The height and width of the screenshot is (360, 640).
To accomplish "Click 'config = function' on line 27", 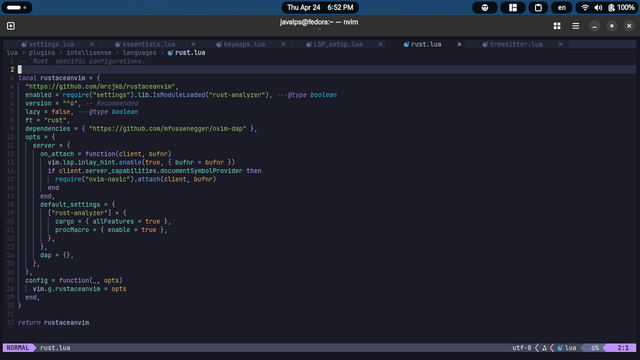I will tap(57, 280).
